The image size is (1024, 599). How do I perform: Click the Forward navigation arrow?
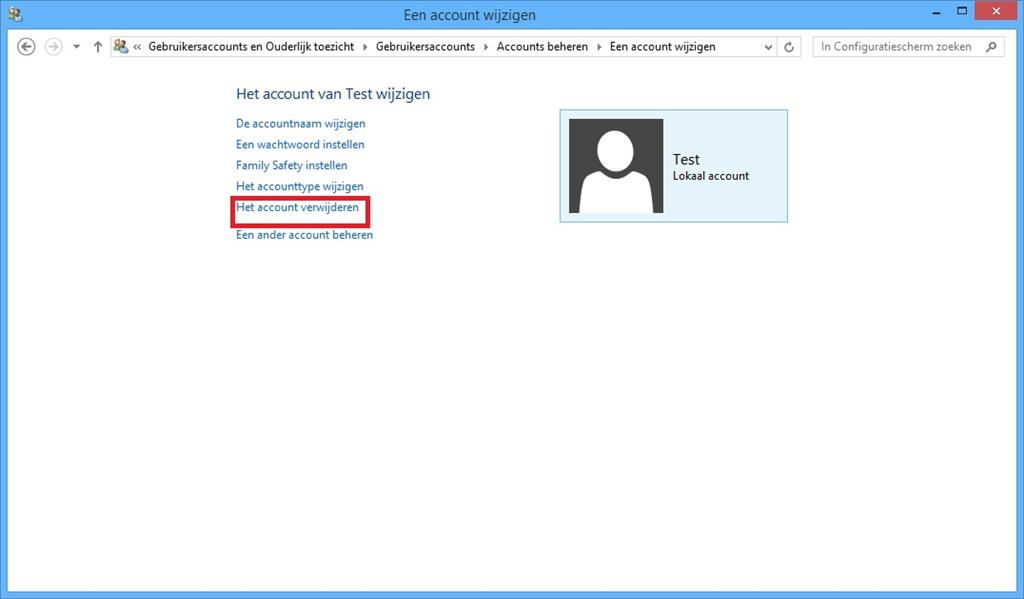(x=54, y=47)
